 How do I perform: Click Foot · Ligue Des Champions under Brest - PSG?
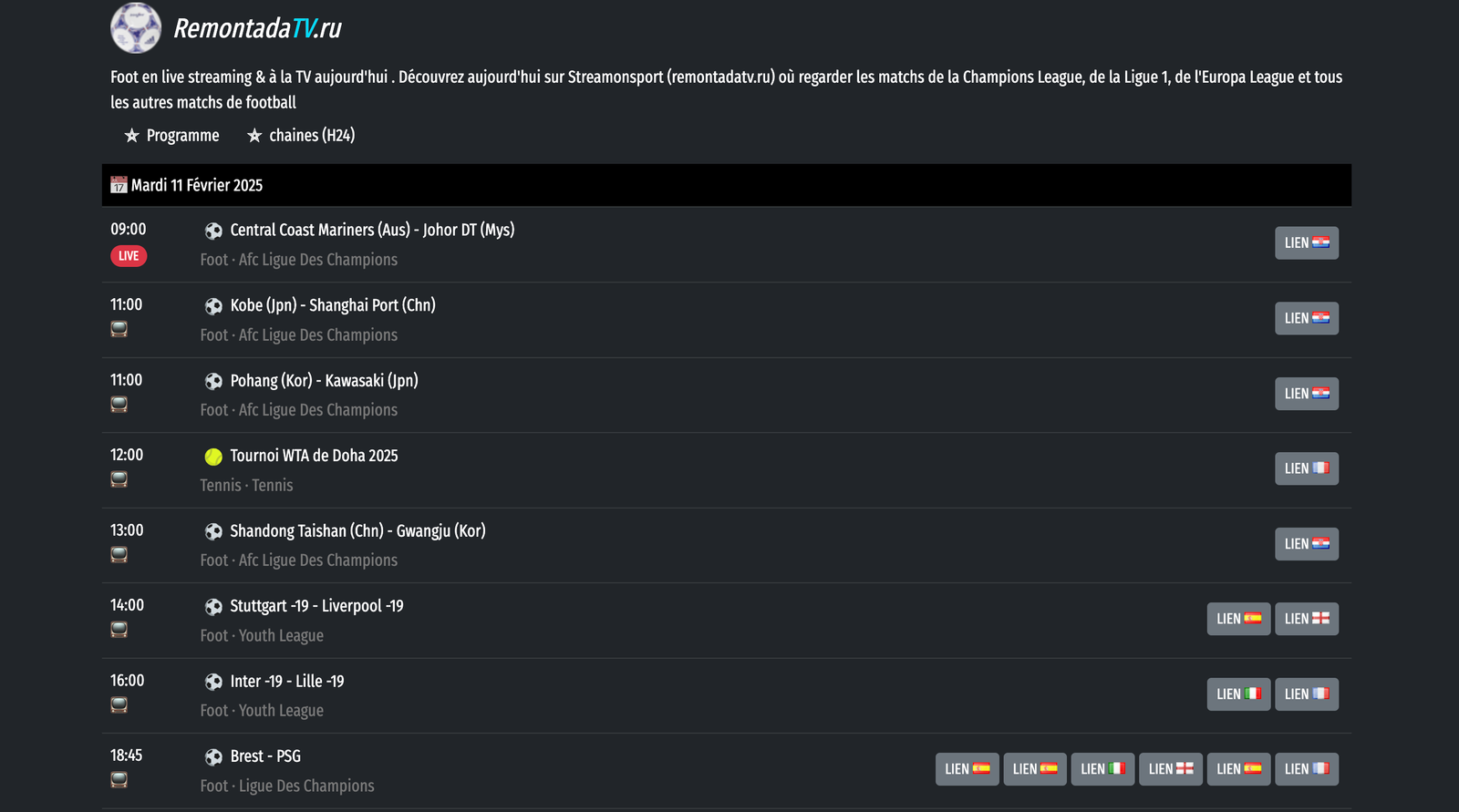pos(287,786)
